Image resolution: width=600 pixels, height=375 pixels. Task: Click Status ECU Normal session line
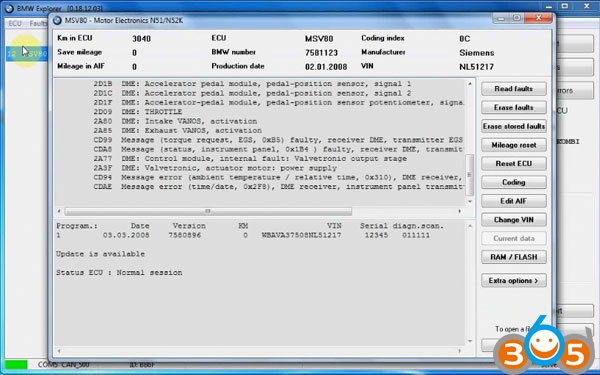[x=119, y=273]
